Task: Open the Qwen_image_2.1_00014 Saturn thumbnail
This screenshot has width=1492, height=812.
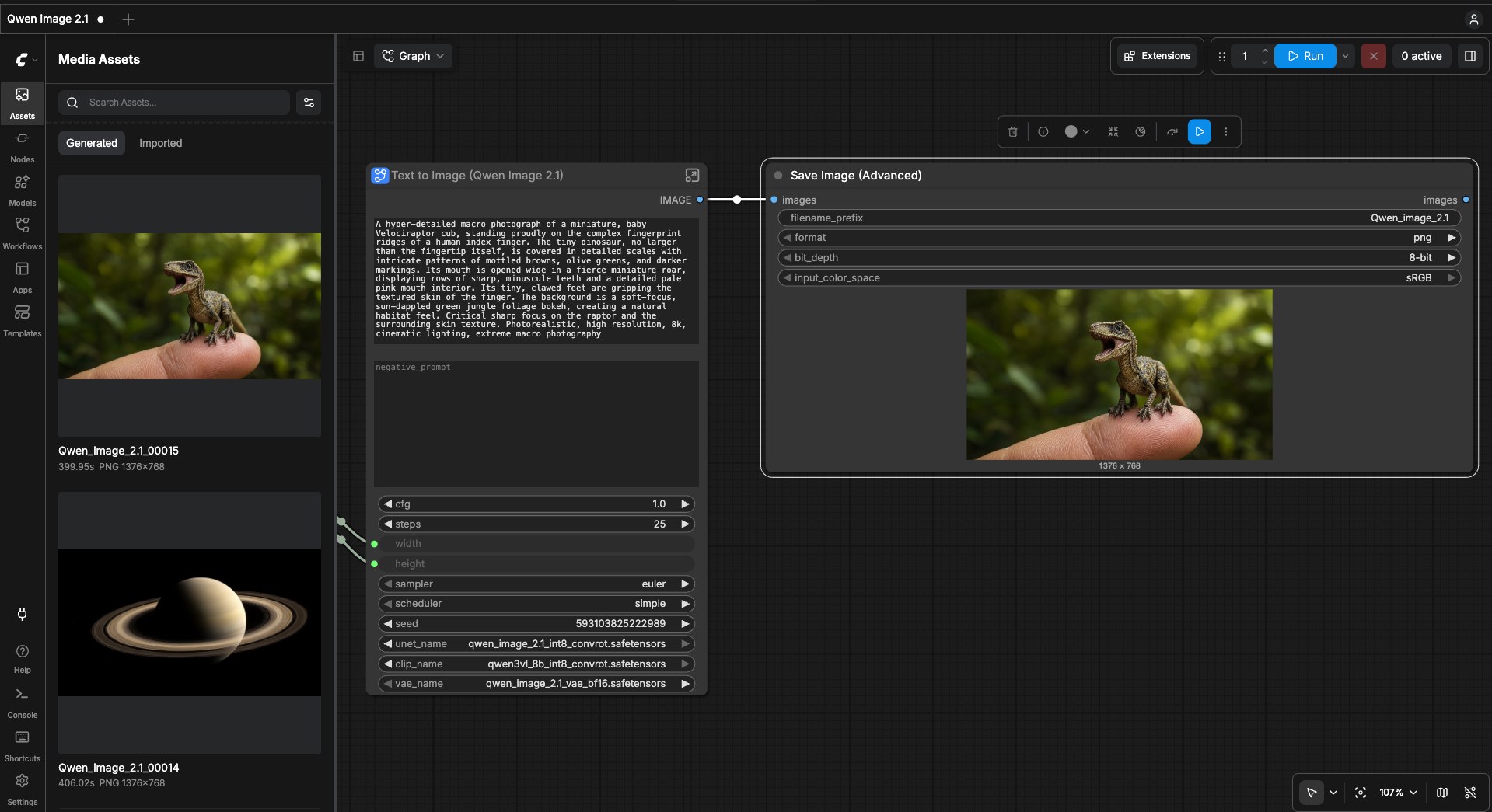Action: click(190, 623)
